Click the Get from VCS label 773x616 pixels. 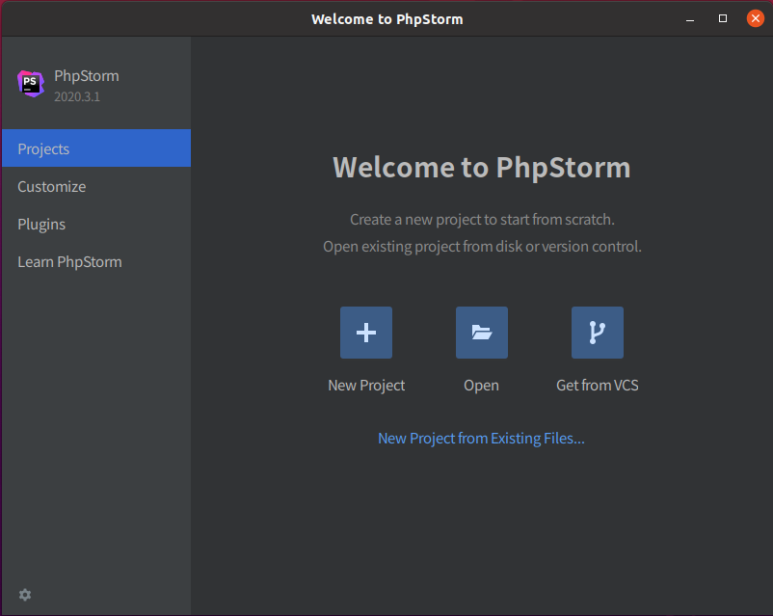point(597,385)
